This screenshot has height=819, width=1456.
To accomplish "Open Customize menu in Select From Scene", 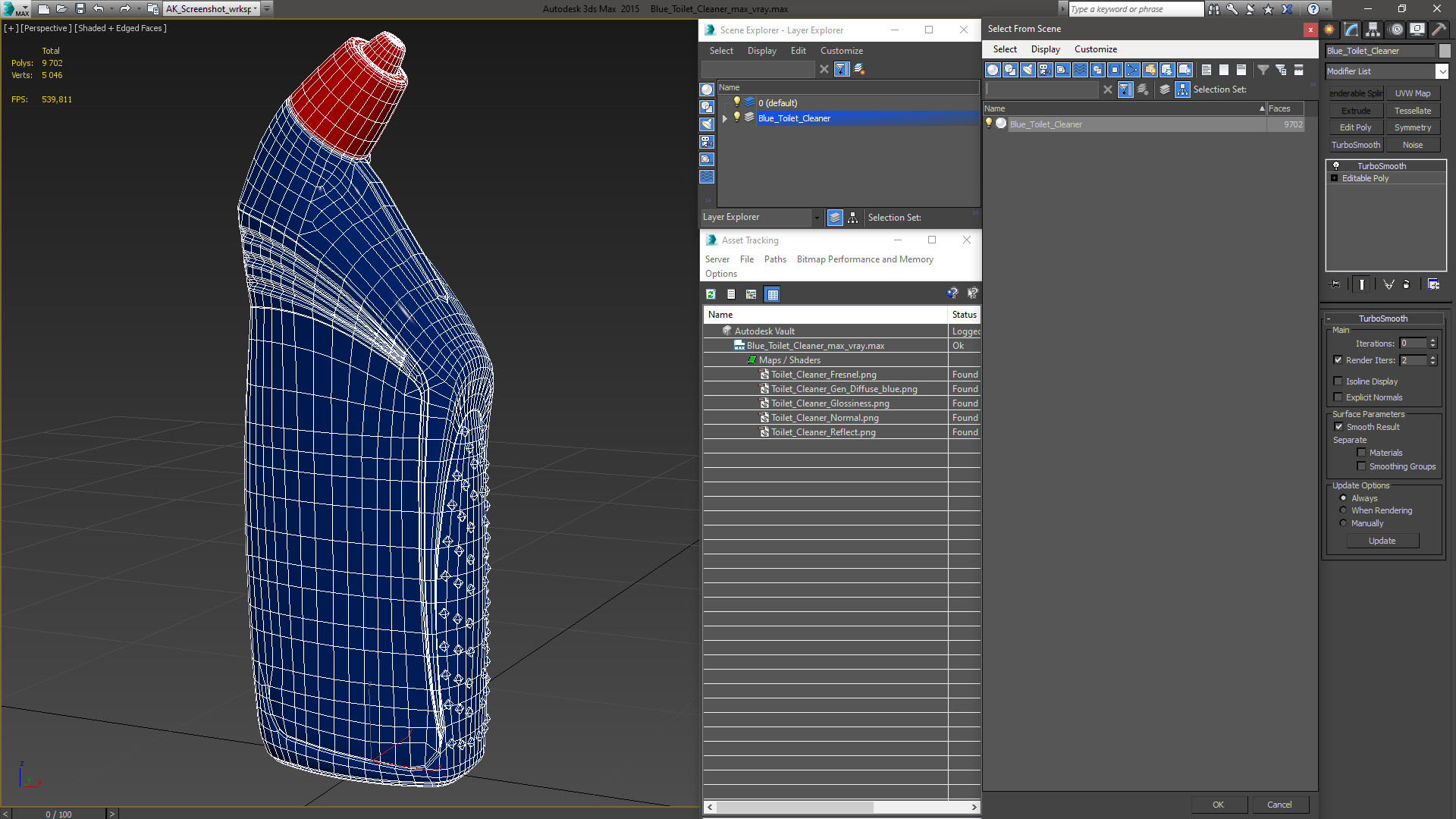I will (1095, 49).
